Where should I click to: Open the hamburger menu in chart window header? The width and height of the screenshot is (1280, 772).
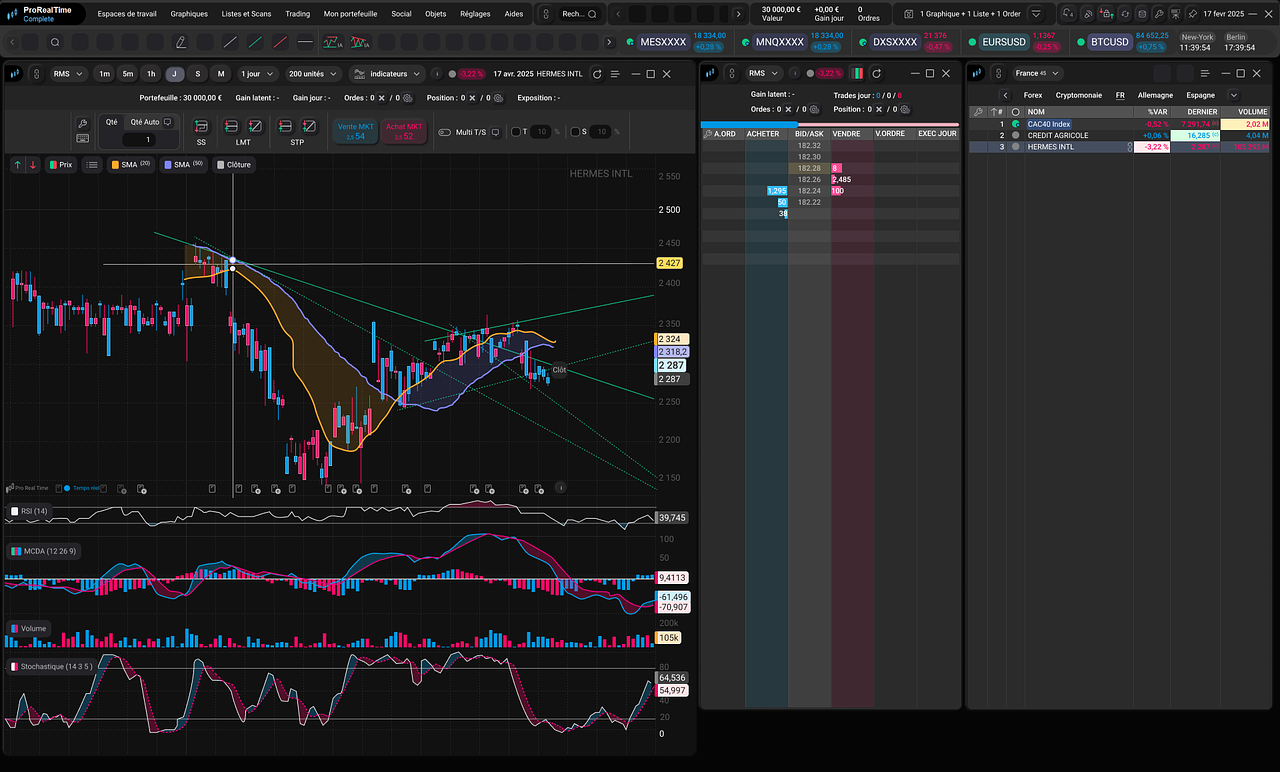(x=616, y=74)
